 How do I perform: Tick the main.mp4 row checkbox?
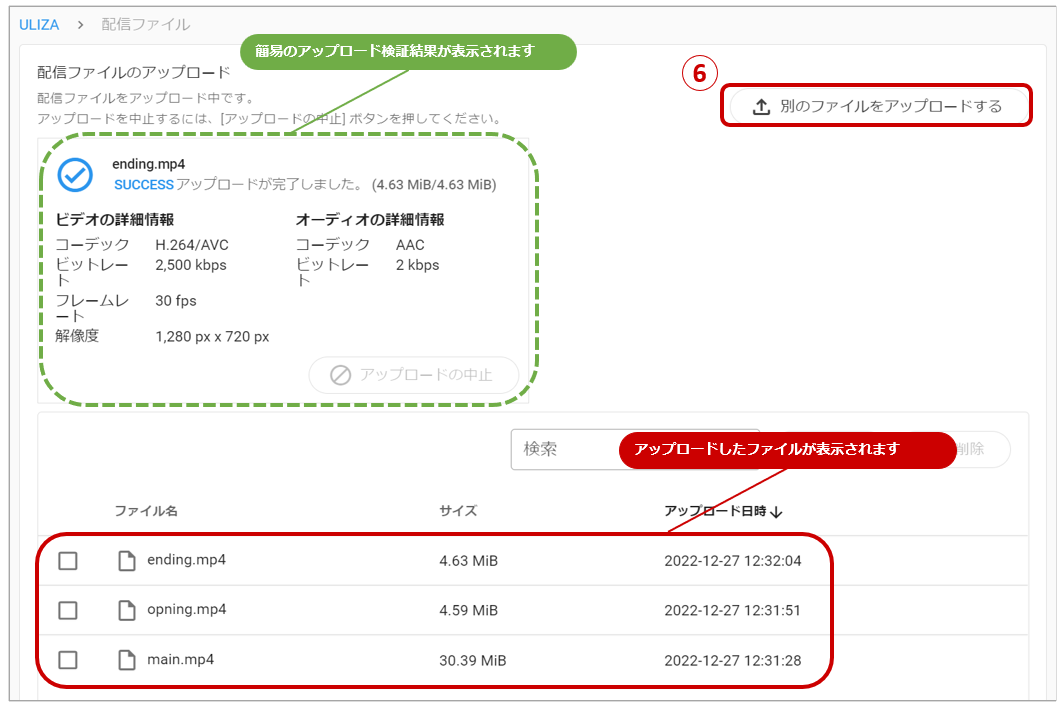pos(68,660)
